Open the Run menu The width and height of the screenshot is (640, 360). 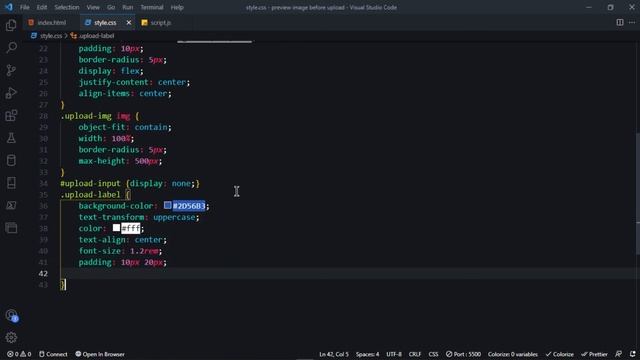(x=127, y=7)
